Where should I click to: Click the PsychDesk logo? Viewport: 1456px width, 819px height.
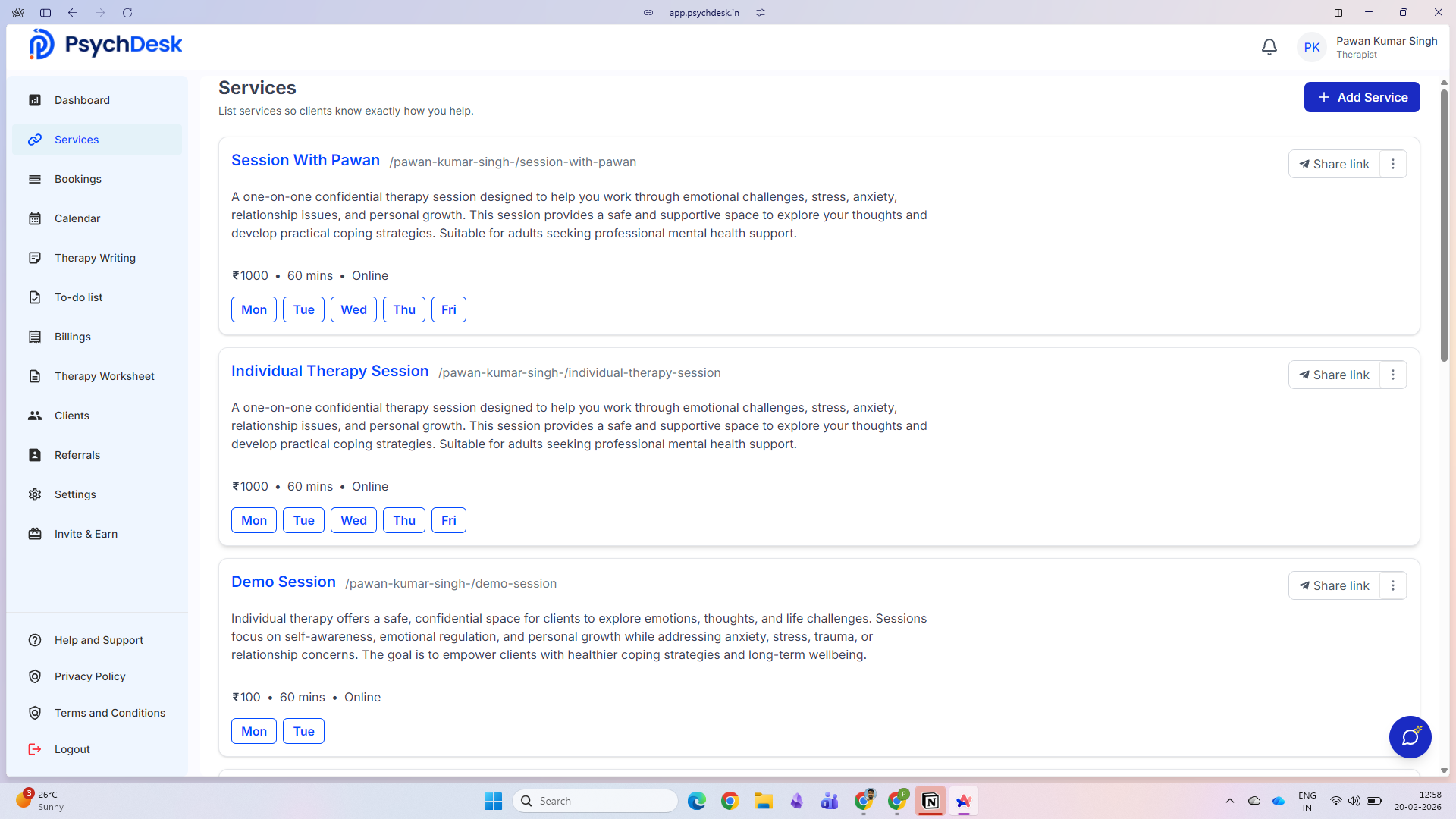coord(105,43)
